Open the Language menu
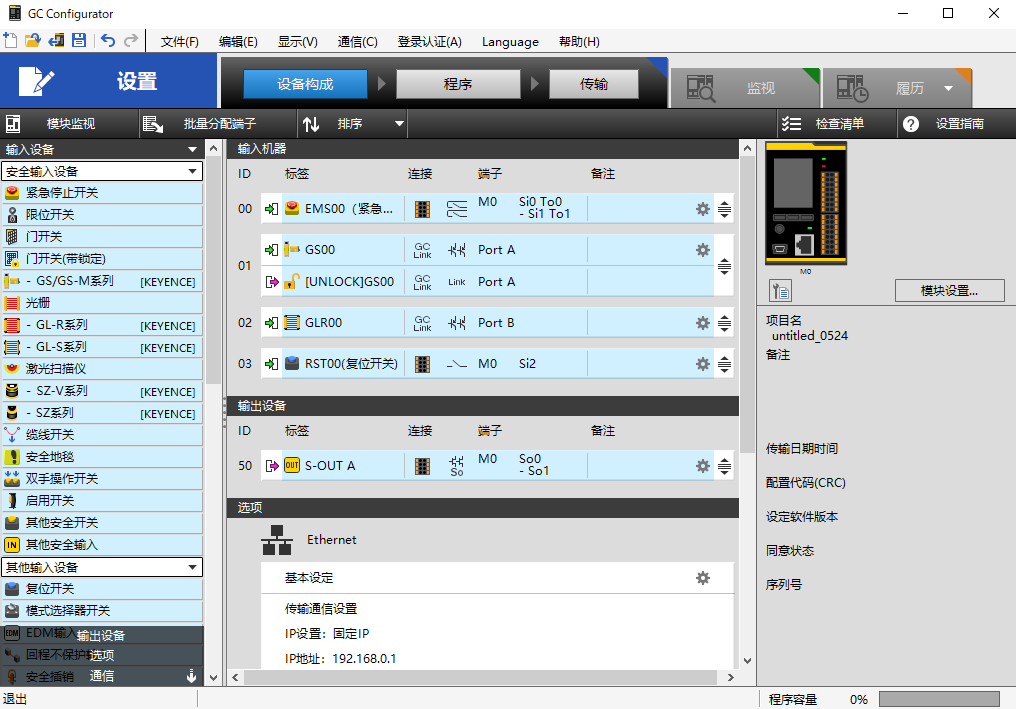 tap(510, 41)
